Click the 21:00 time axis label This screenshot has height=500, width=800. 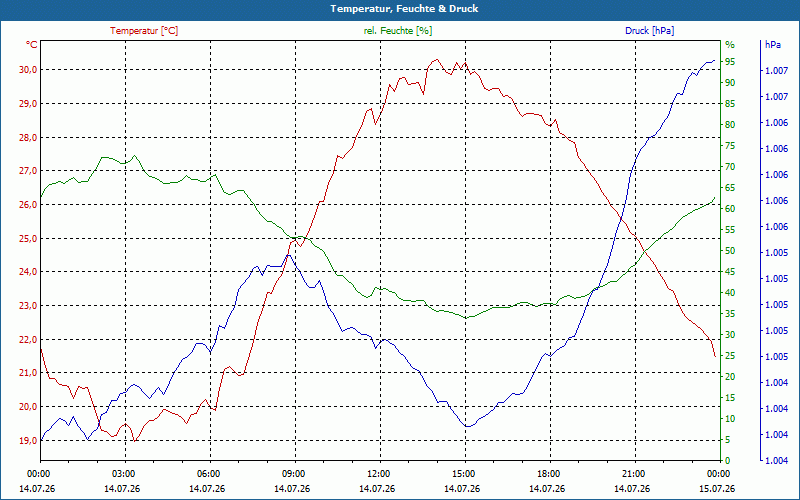pos(633,473)
